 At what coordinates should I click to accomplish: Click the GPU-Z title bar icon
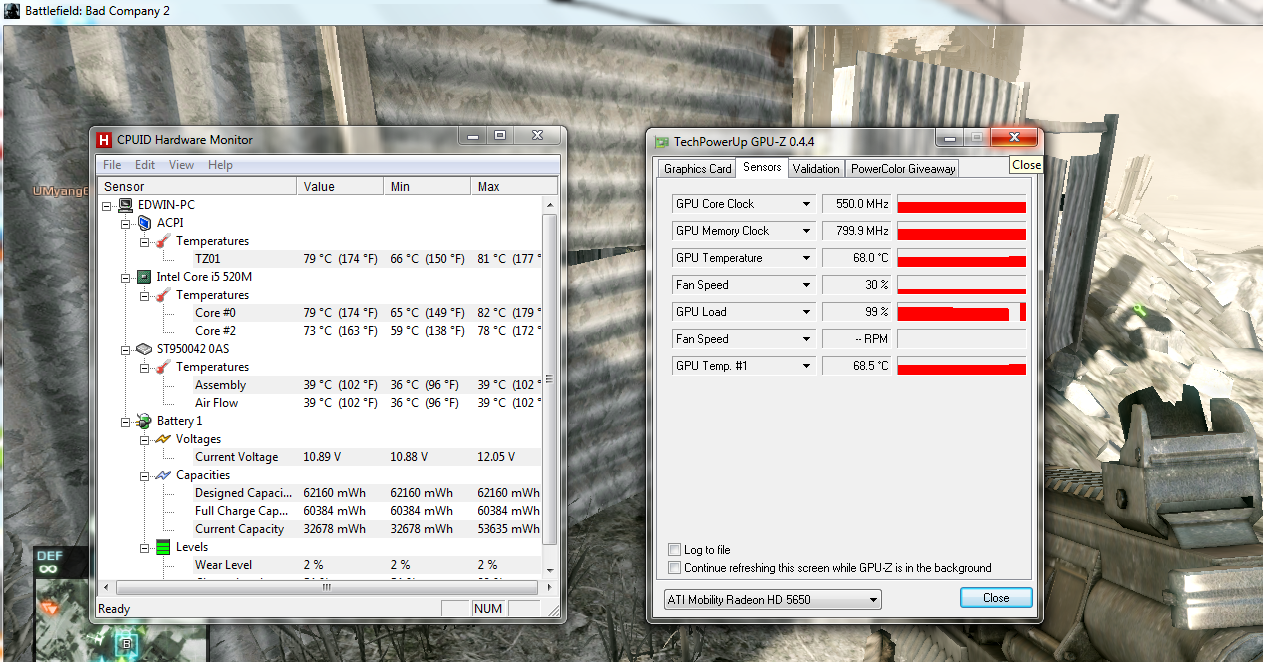click(x=662, y=142)
